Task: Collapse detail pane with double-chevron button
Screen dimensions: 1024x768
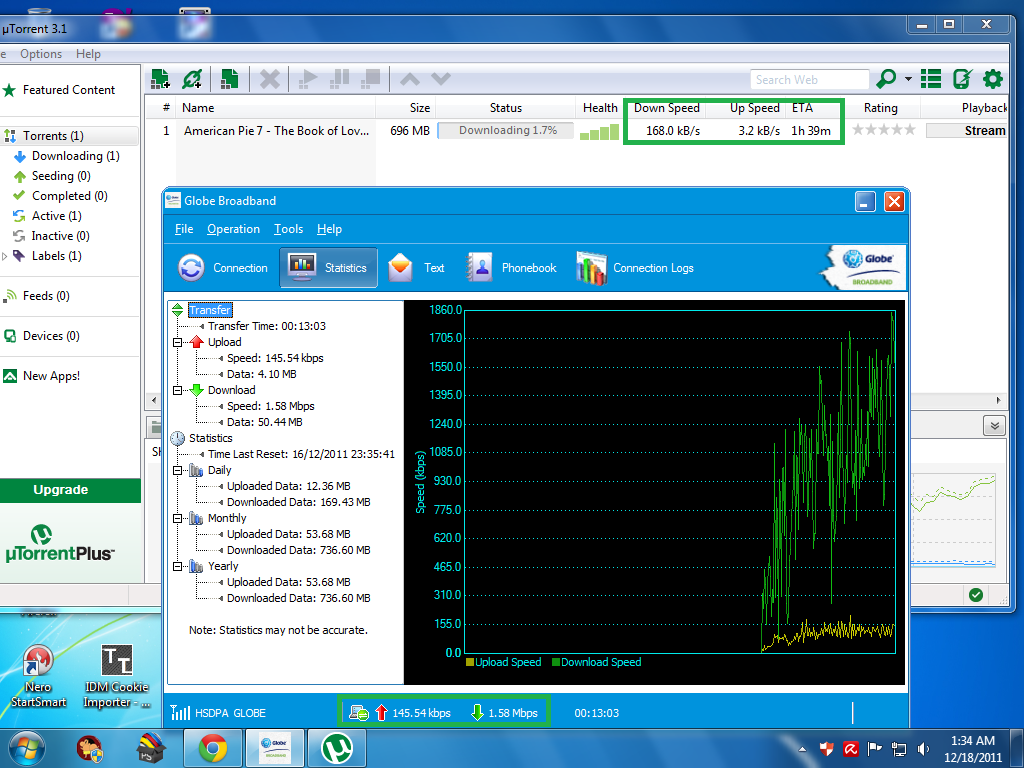Action: click(x=994, y=426)
